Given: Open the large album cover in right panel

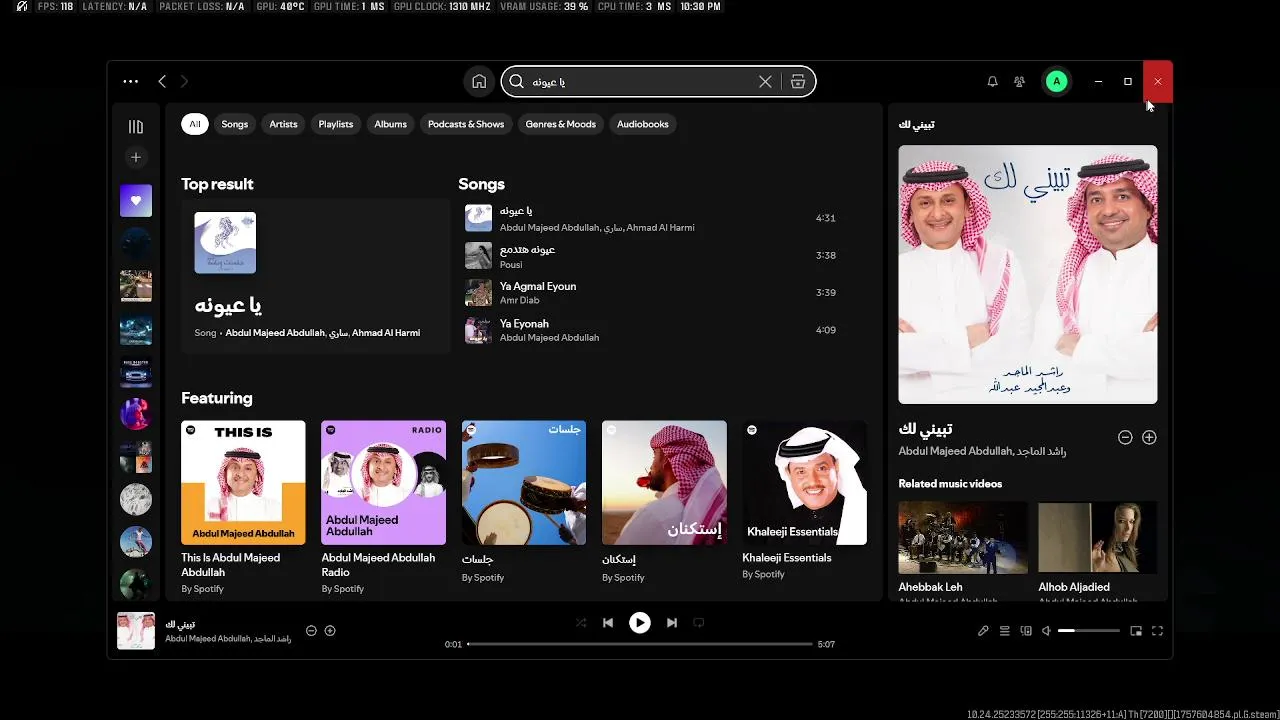Looking at the screenshot, I should [x=1028, y=275].
